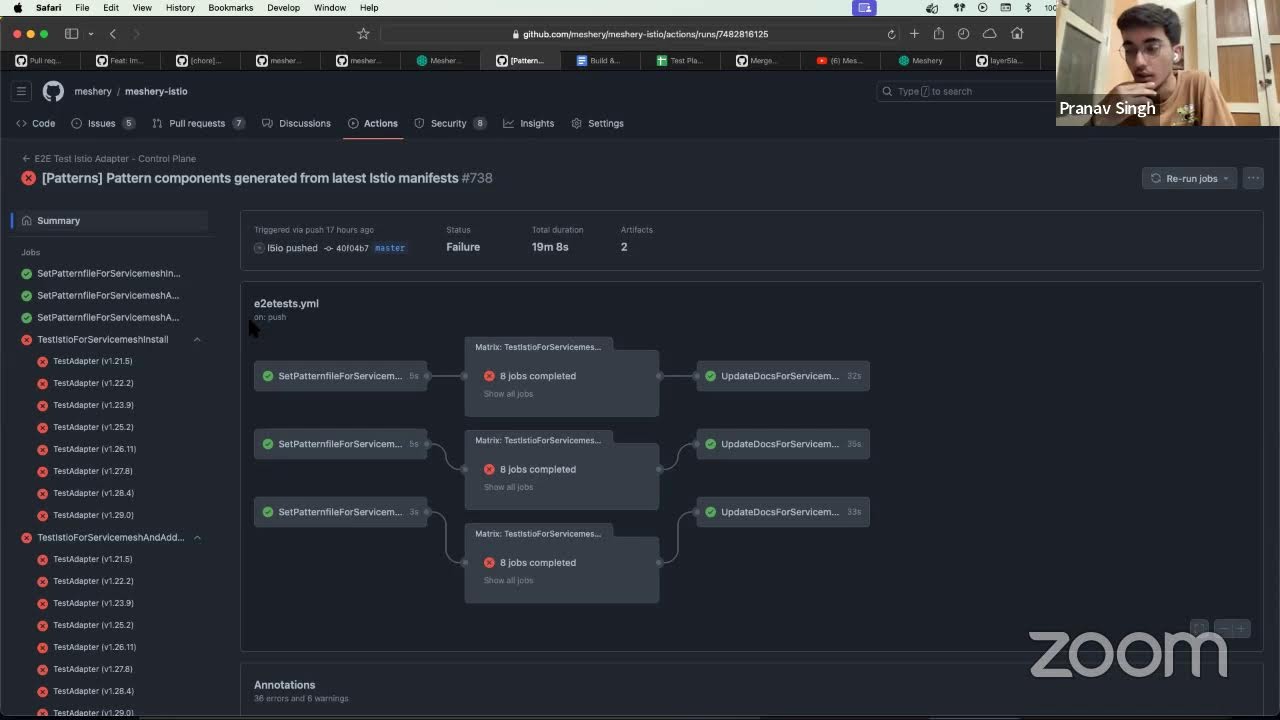Switch to Pull requests tab
Screen dimensions: 1280x720
pos(198,123)
